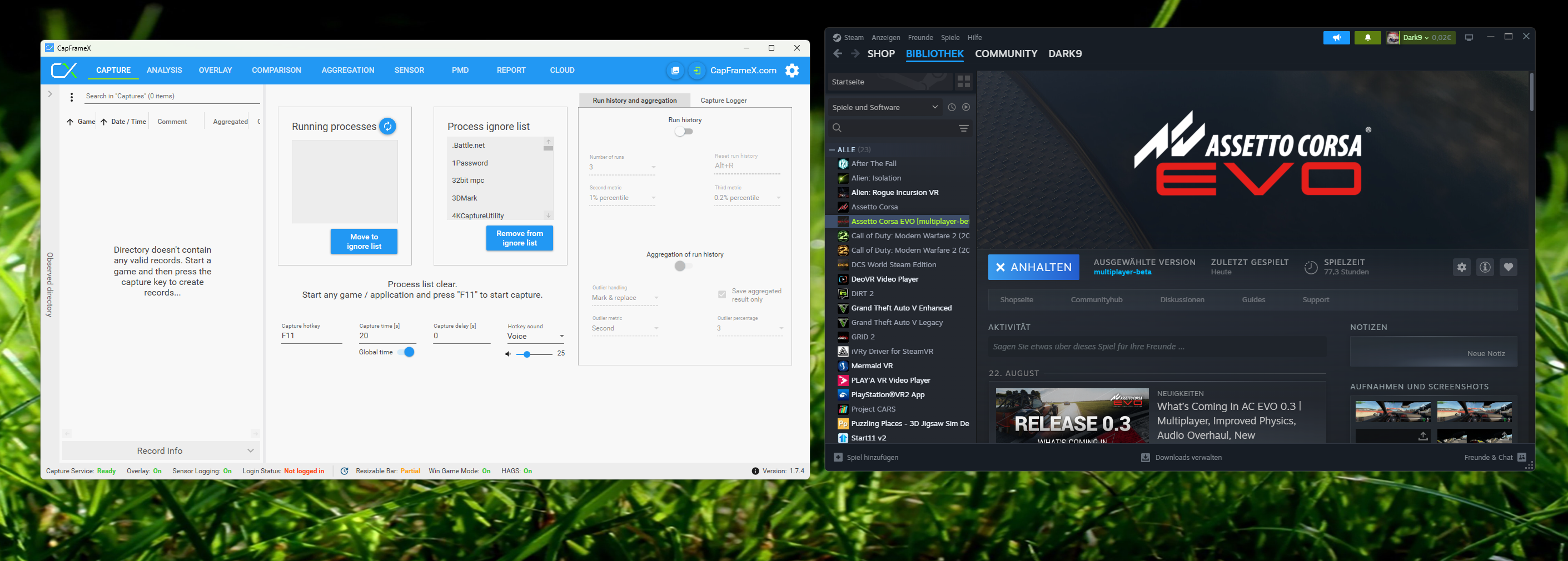Open the Diskussionen tab for the game

pos(1182,300)
